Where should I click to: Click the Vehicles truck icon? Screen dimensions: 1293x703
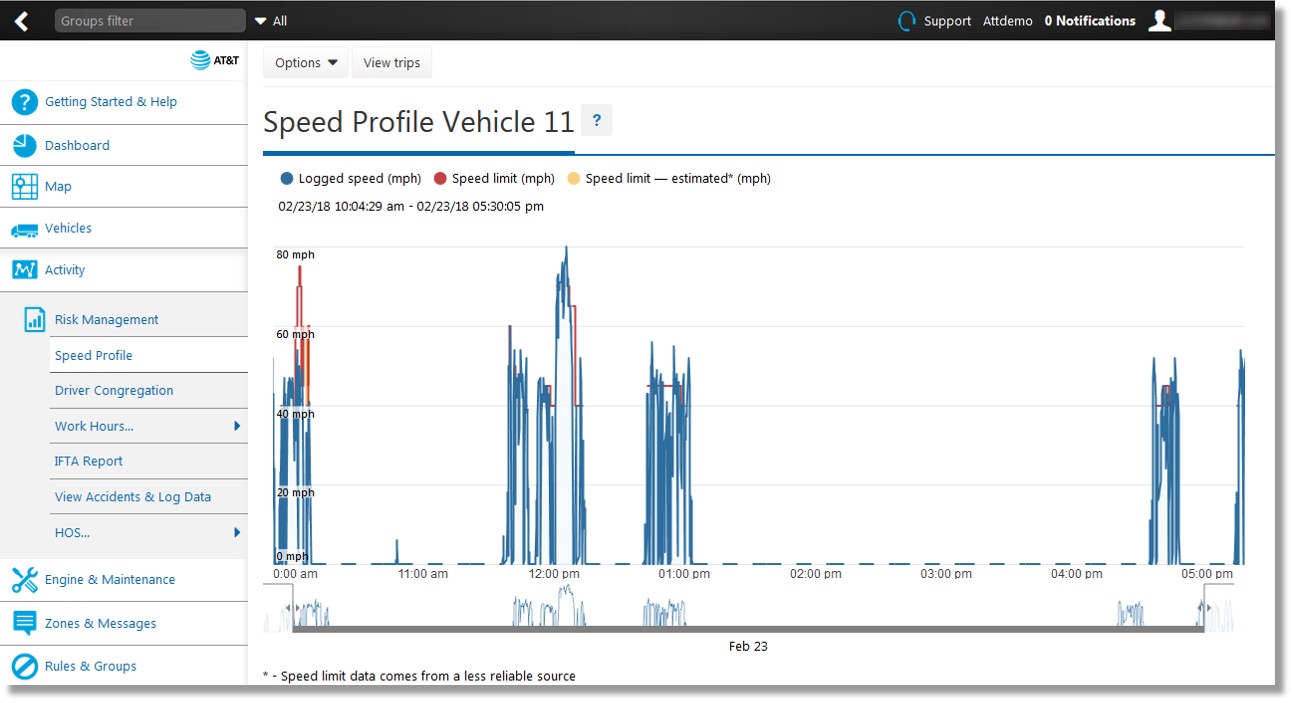tap(25, 229)
